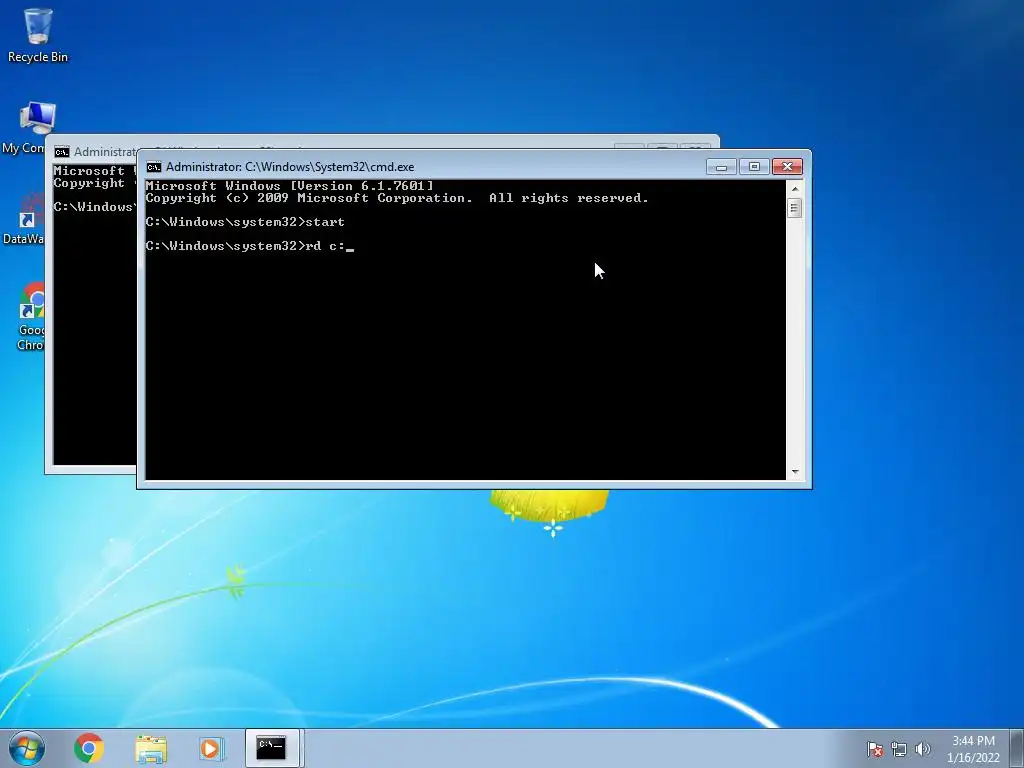1024x768 pixels.
Task: Click the cmd.exe taskbar button
Action: (x=271, y=748)
